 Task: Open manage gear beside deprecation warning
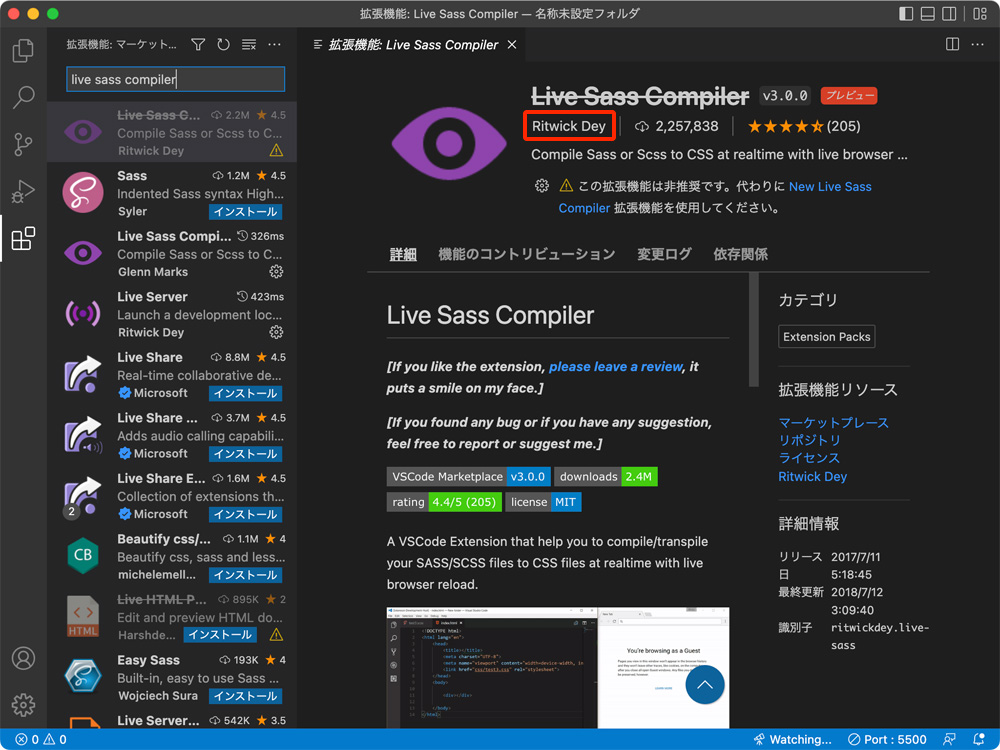click(541, 186)
